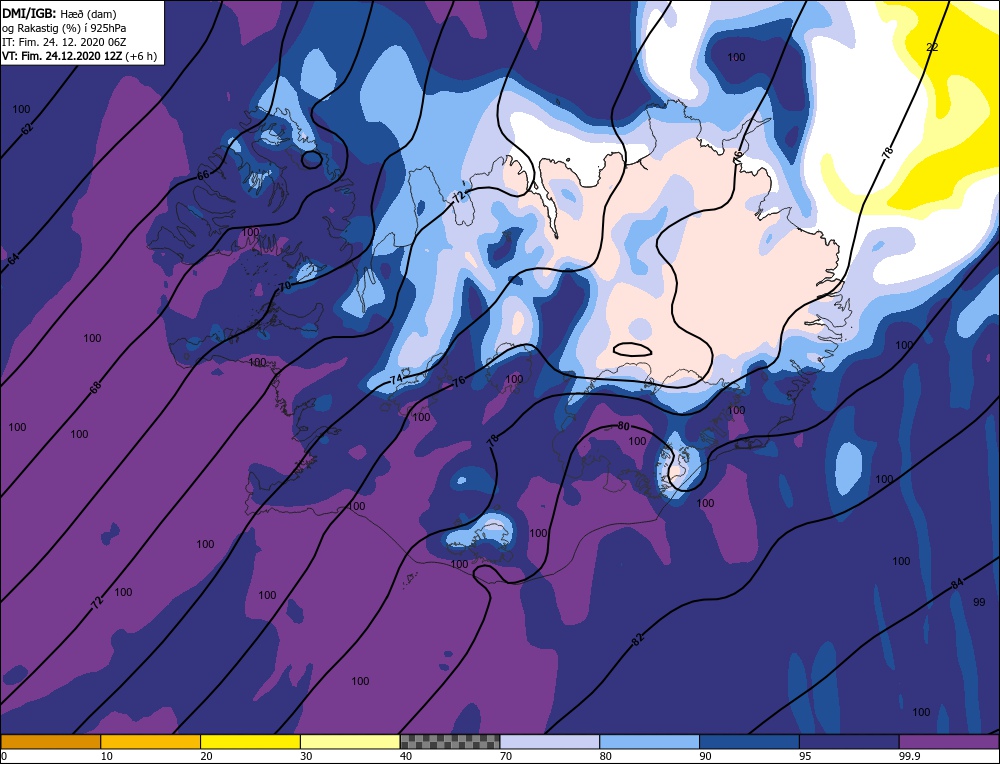
Task: Click the orange 10–20 legend swatch
Action: 151,742
